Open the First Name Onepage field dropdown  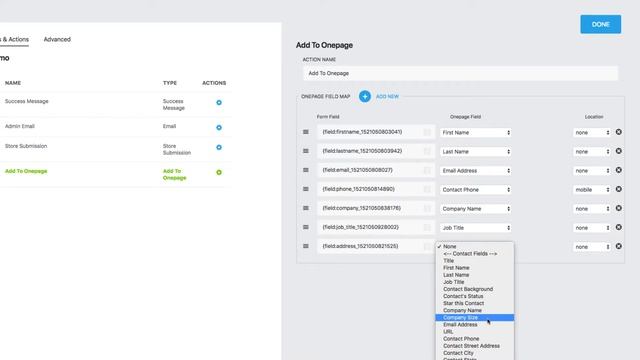[x=476, y=133]
